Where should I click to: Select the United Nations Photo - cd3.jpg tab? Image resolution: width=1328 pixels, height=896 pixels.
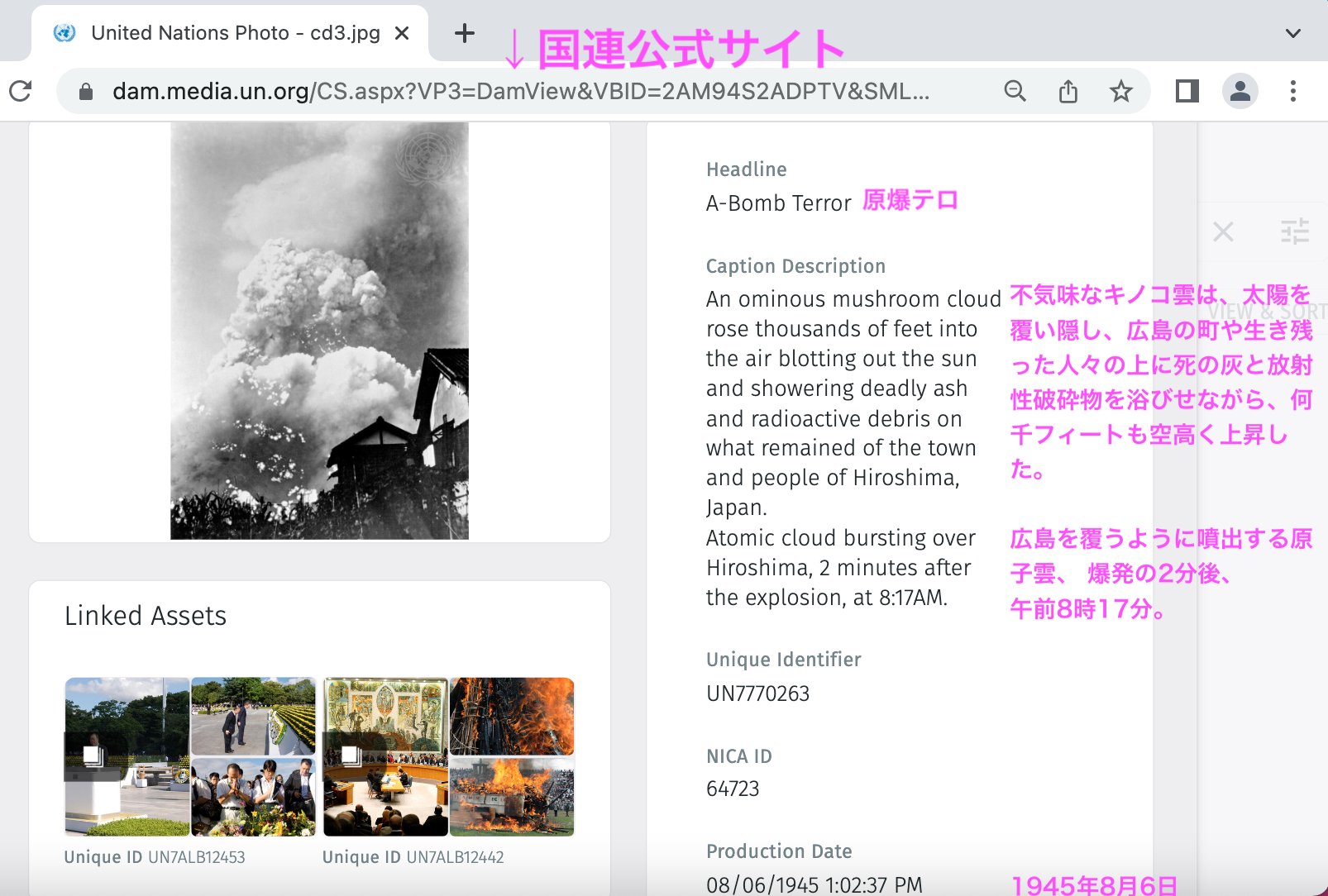coord(230,33)
